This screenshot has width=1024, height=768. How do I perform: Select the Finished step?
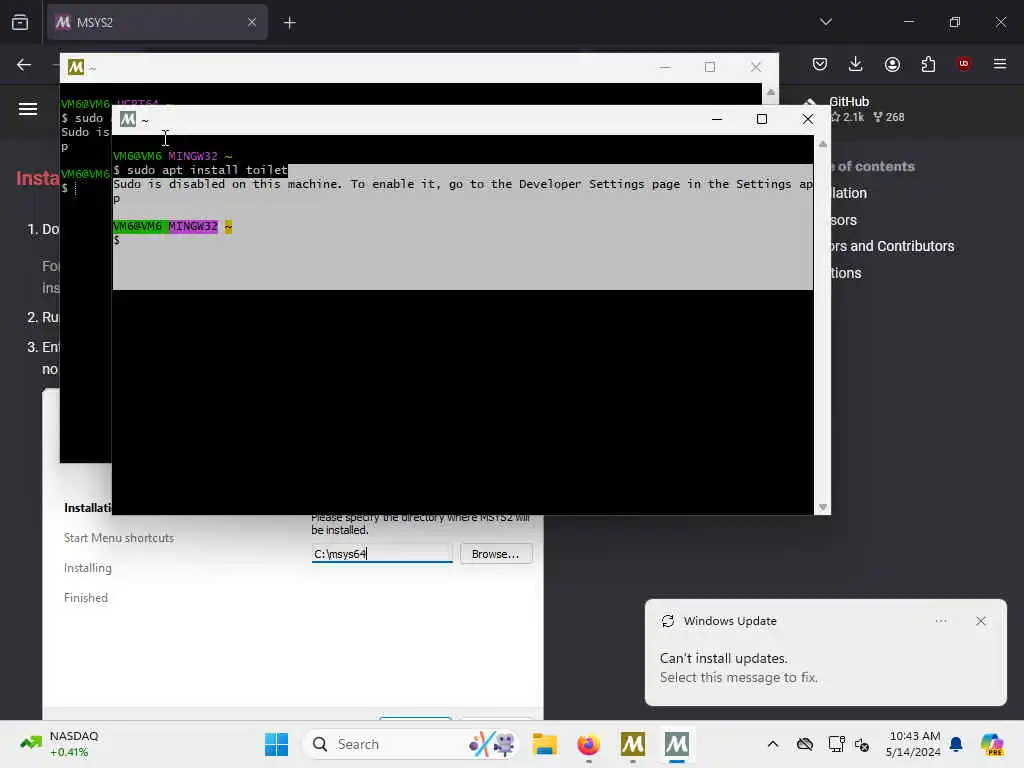(x=86, y=598)
